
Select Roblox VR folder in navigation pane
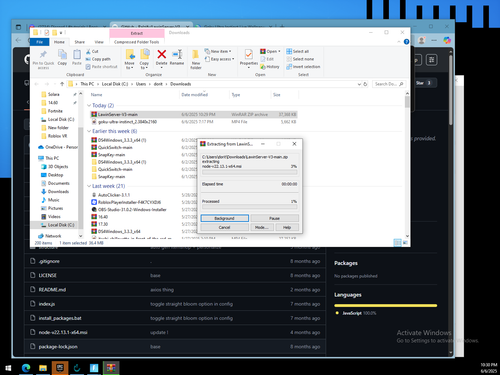tap(57, 136)
